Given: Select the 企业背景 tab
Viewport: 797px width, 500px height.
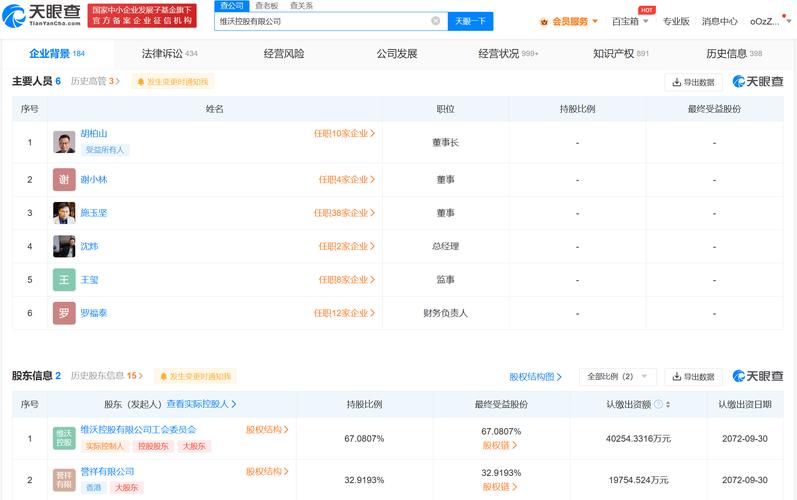Looking at the screenshot, I should [x=57, y=53].
